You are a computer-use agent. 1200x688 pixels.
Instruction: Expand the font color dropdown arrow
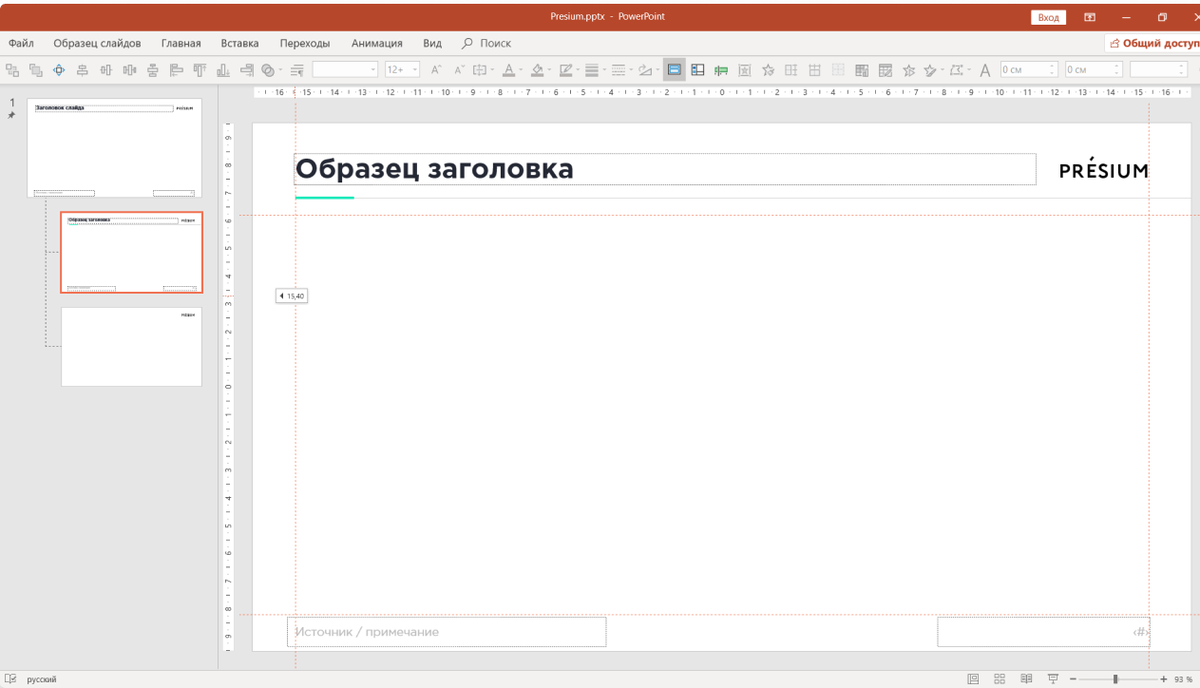(x=521, y=70)
